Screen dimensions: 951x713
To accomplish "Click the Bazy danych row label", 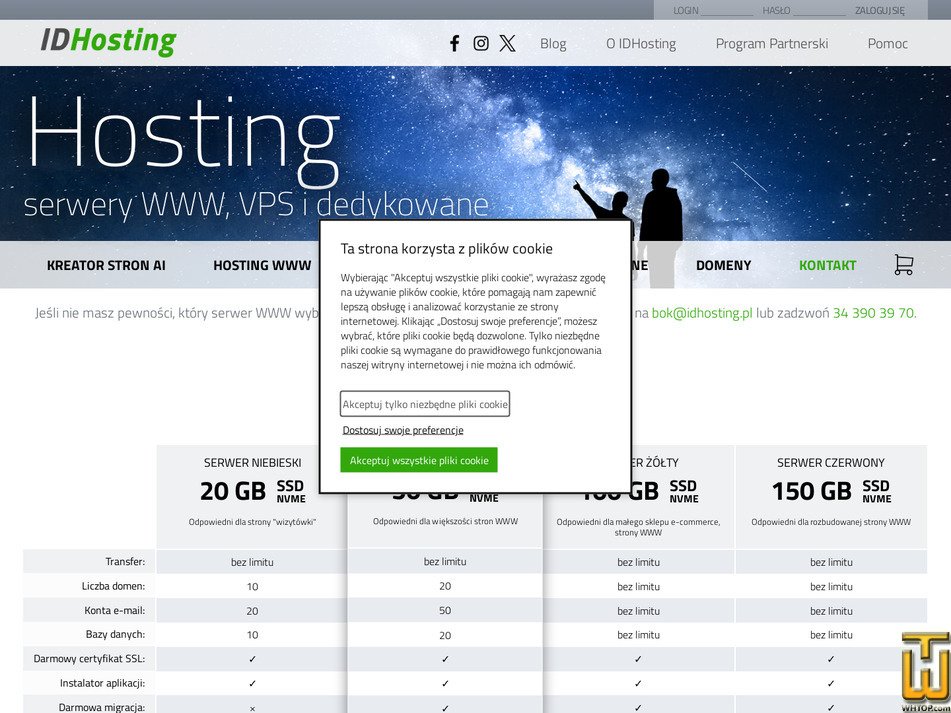I will point(115,635).
